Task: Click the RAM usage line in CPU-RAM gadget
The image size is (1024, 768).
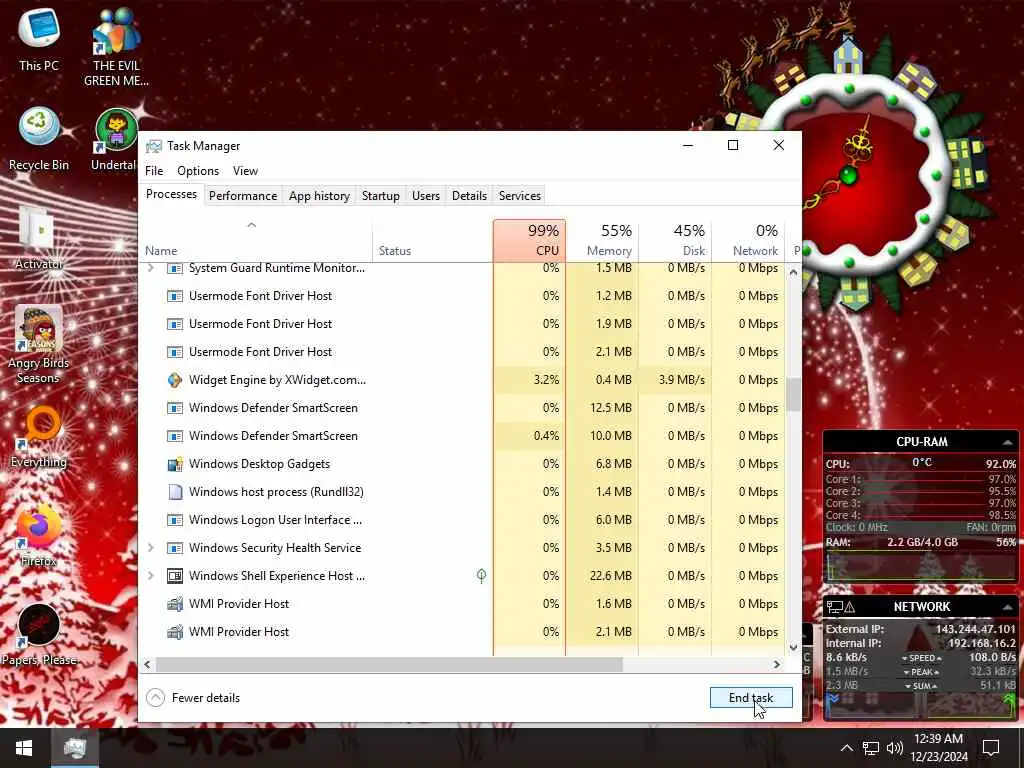Action: [x=921, y=542]
